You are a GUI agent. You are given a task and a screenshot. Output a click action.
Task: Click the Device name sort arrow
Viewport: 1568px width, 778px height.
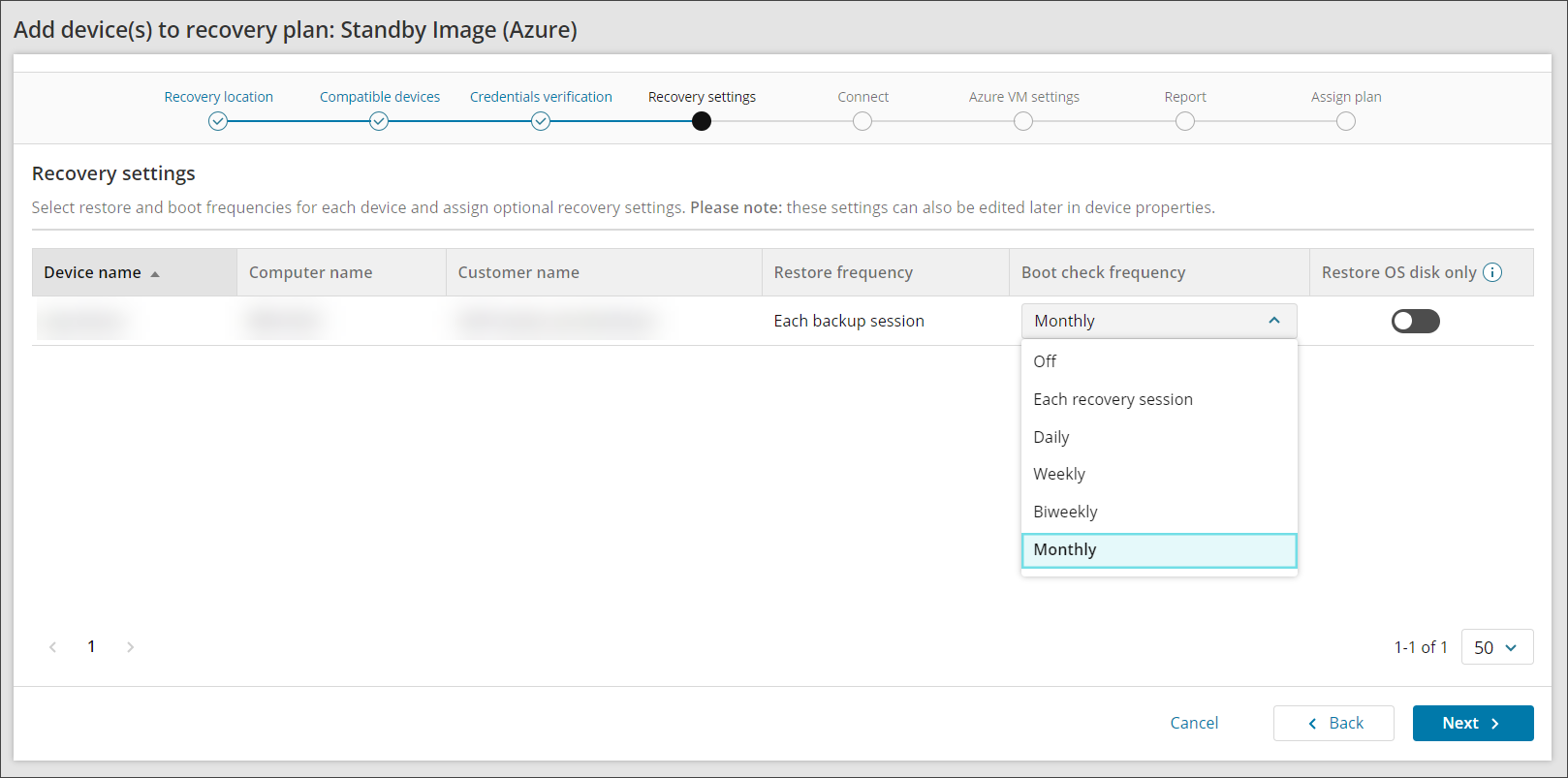pyautogui.click(x=155, y=274)
